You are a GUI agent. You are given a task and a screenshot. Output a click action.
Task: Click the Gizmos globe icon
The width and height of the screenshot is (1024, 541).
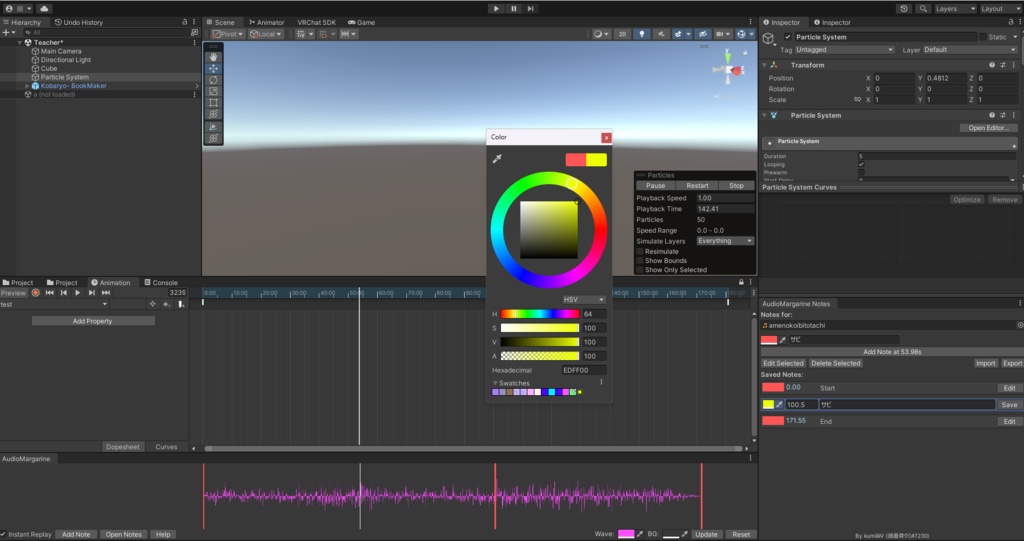(x=741, y=34)
